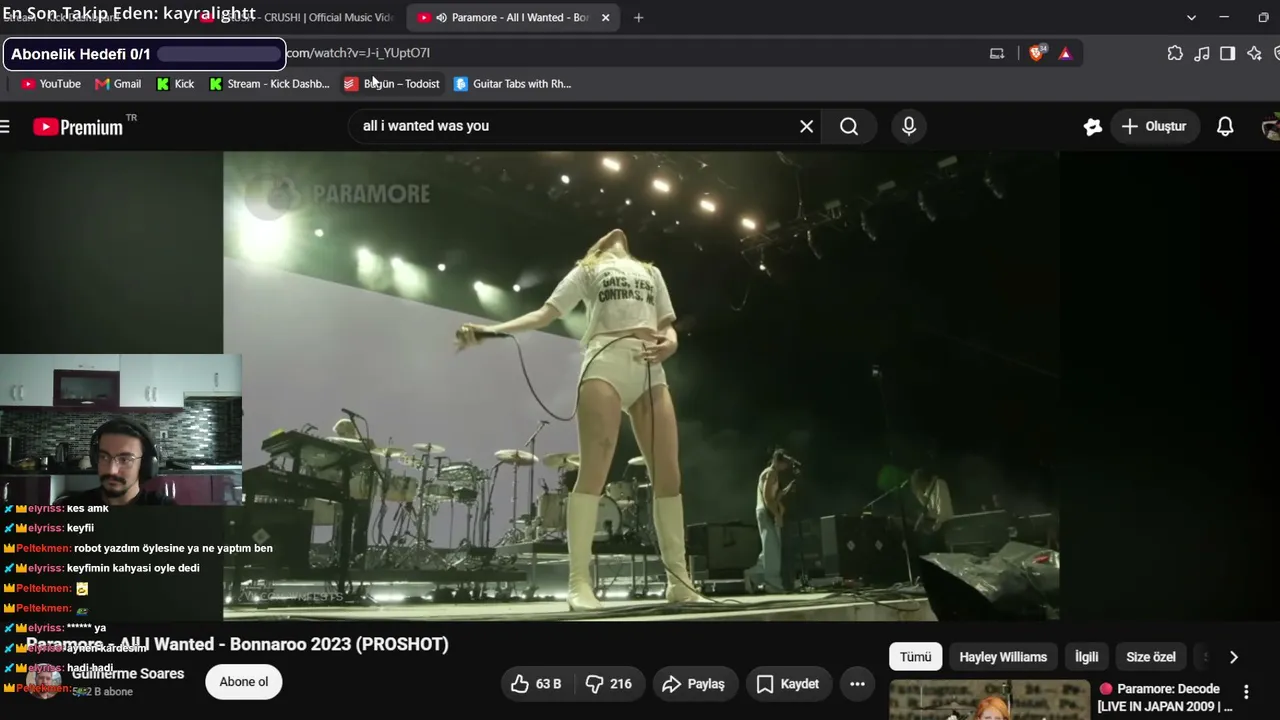Click the Guilherme Soares channel name
This screenshot has width=1280, height=720.
coord(128,674)
